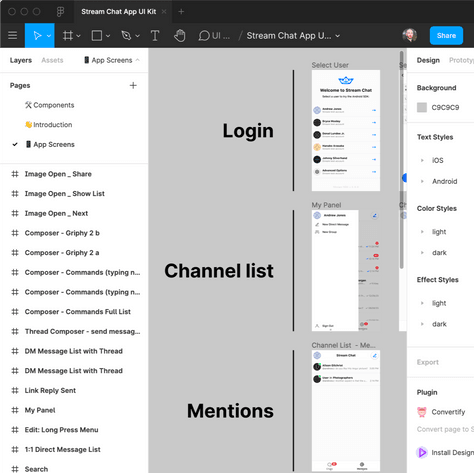
Task: Click the Mentions heading on canvas
Action: (230, 411)
